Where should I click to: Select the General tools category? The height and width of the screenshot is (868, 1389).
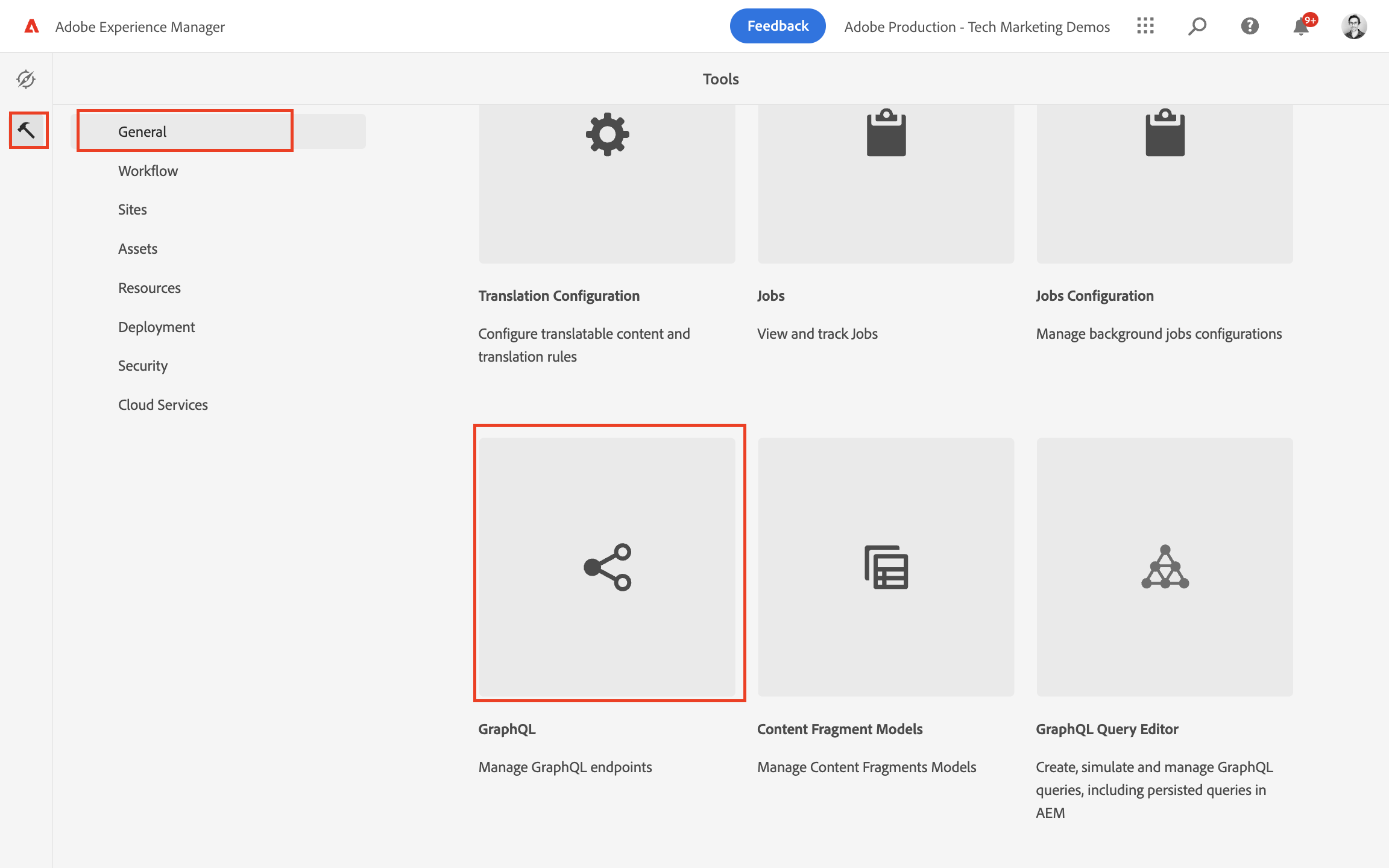point(142,131)
